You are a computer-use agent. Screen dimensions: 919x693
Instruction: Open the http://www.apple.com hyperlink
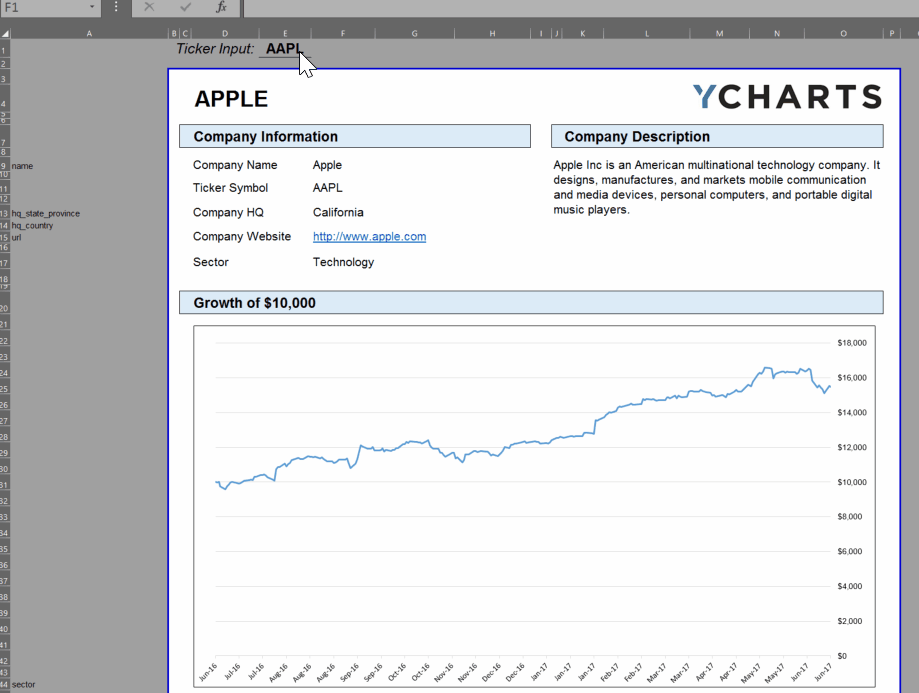369,236
